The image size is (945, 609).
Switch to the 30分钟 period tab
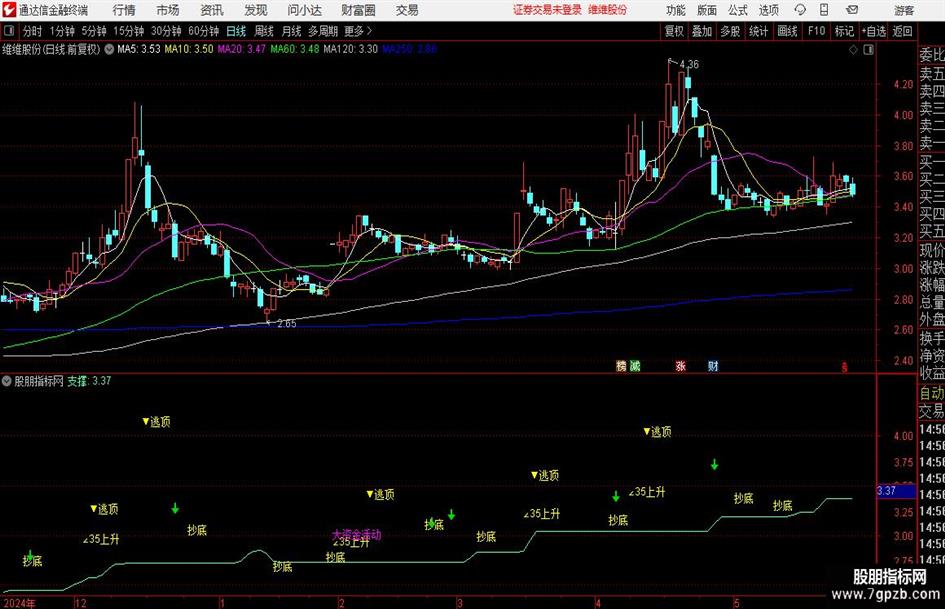coord(166,31)
